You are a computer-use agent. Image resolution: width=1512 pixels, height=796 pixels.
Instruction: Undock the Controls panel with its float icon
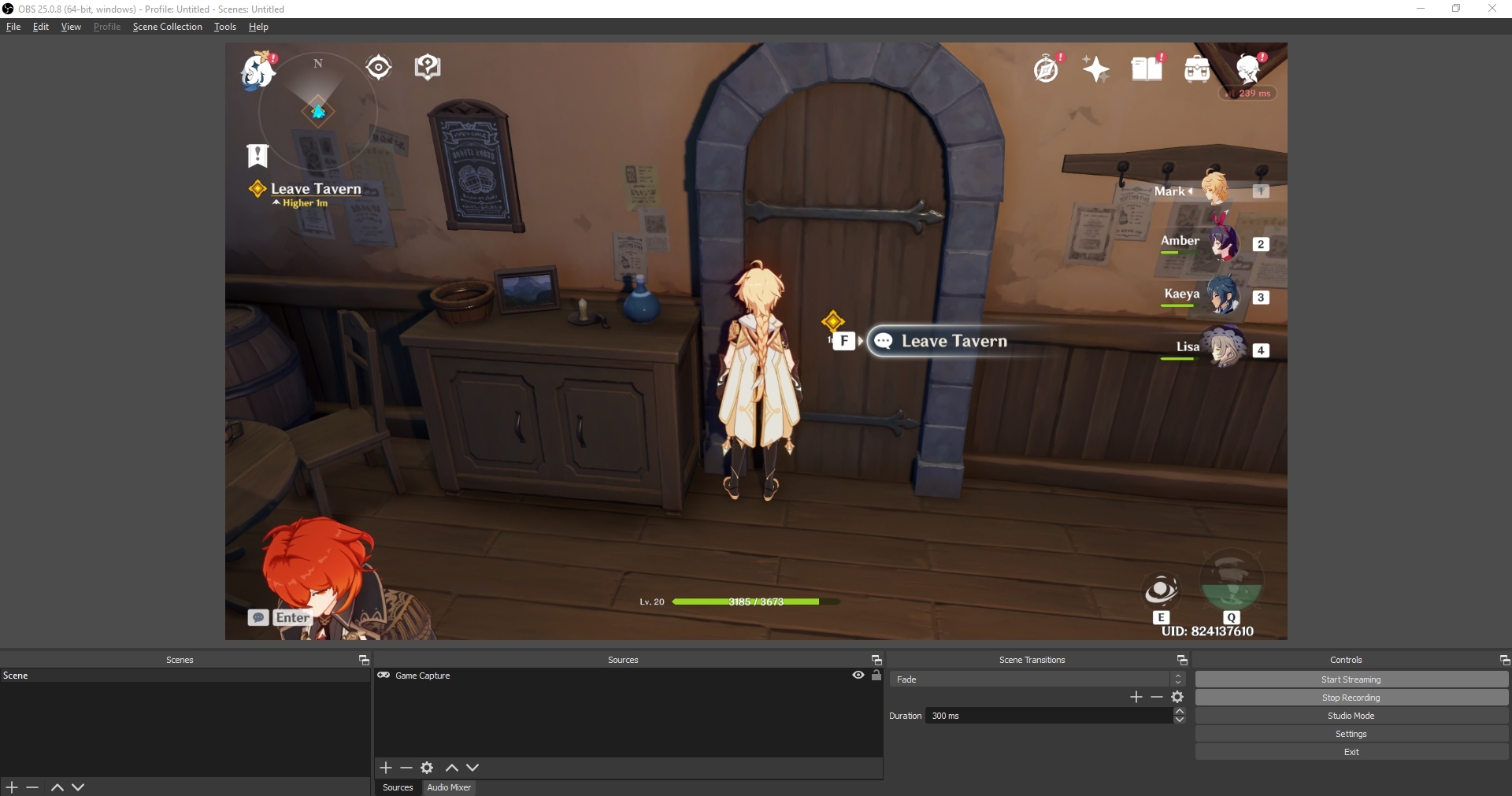(x=1505, y=660)
